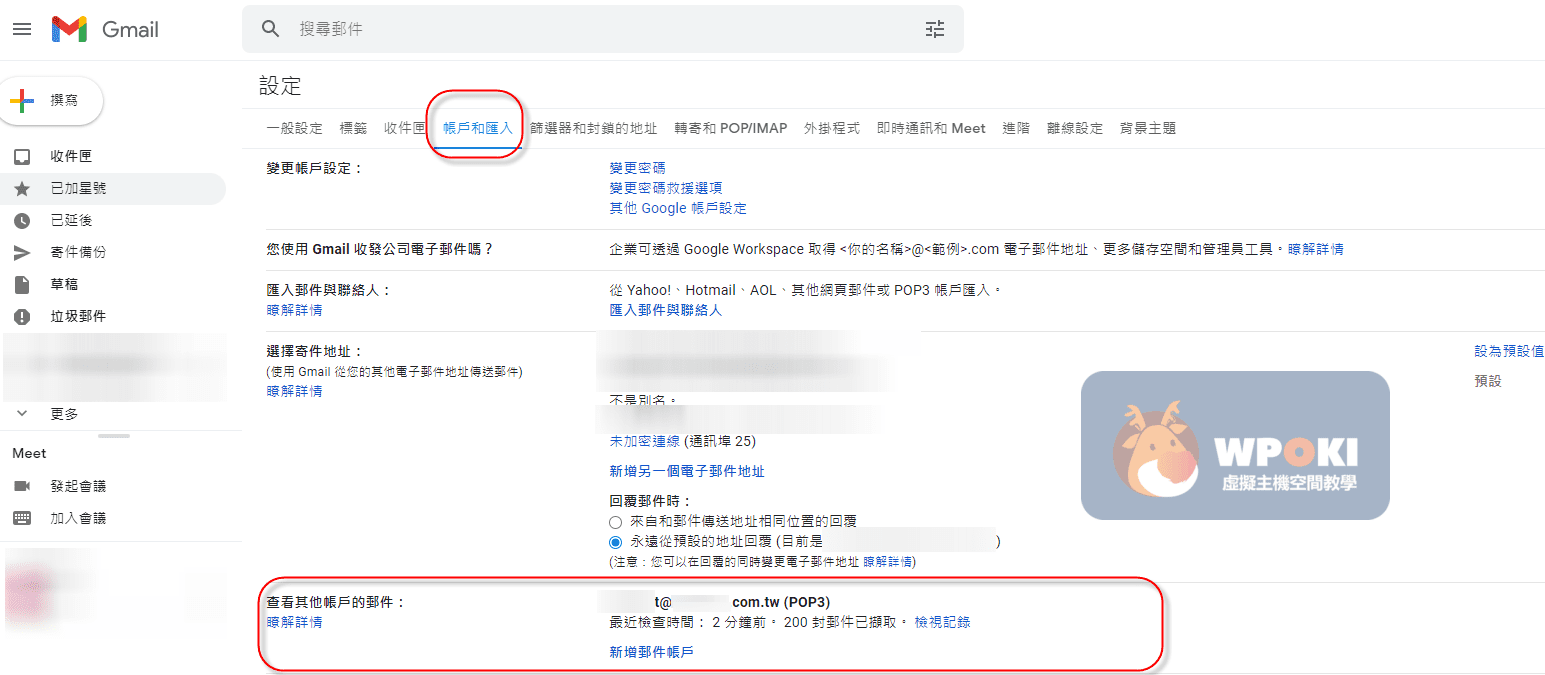Viewport: 1545px width, 675px height.
Task: Switch to 轉寄和 POP/IMAP tab
Action: pos(730,128)
